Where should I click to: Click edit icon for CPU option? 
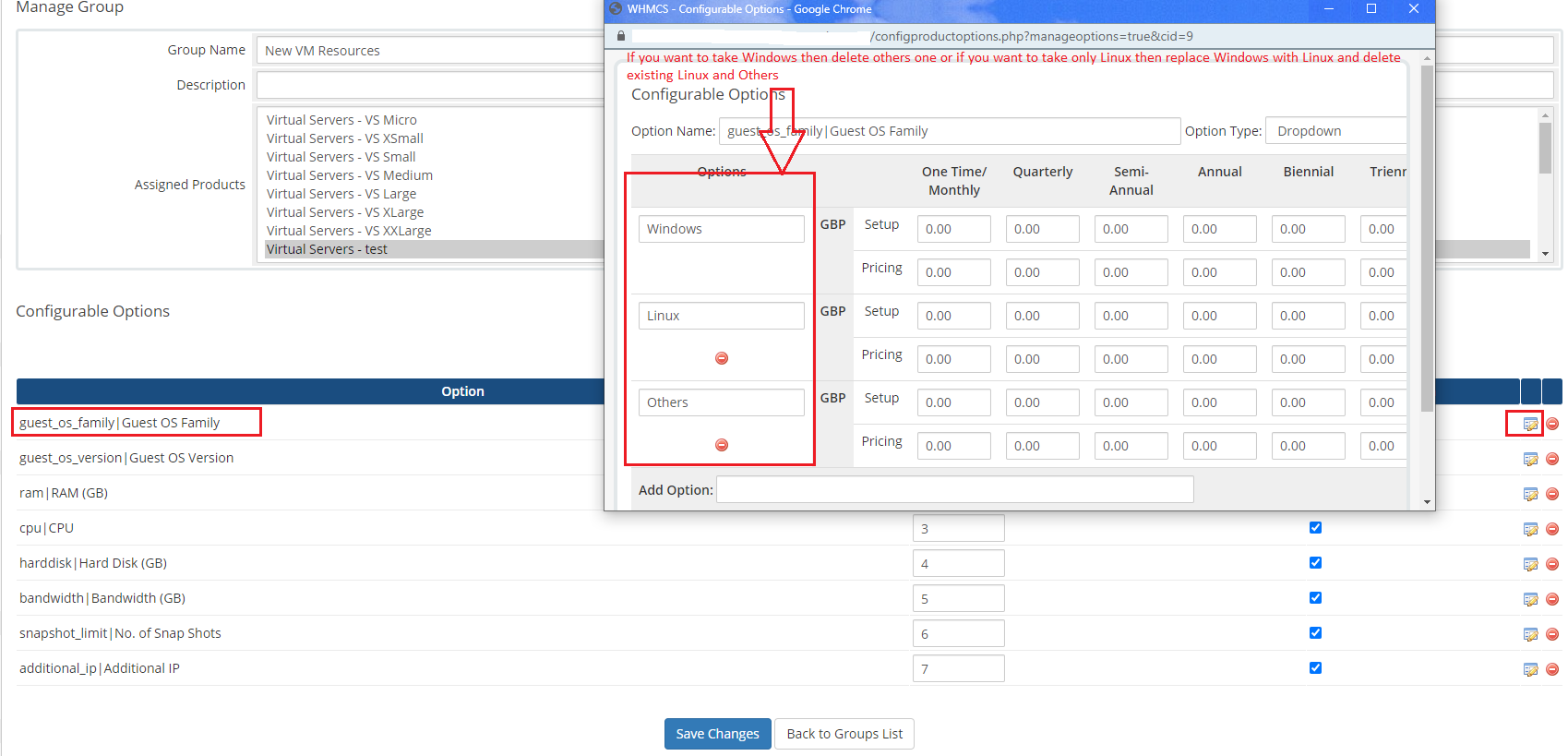coord(1530,529)
